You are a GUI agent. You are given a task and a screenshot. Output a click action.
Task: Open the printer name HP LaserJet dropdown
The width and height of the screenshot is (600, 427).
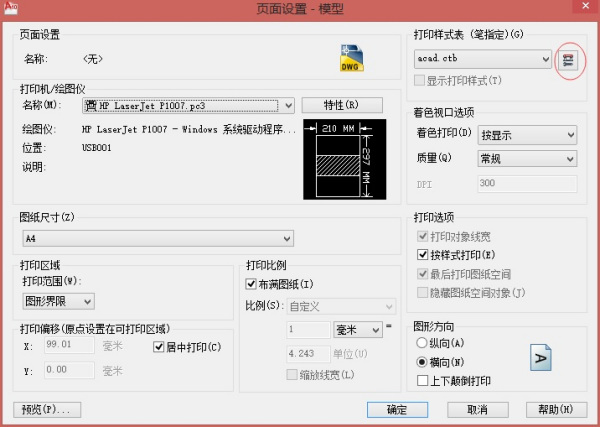coord(188,106)
